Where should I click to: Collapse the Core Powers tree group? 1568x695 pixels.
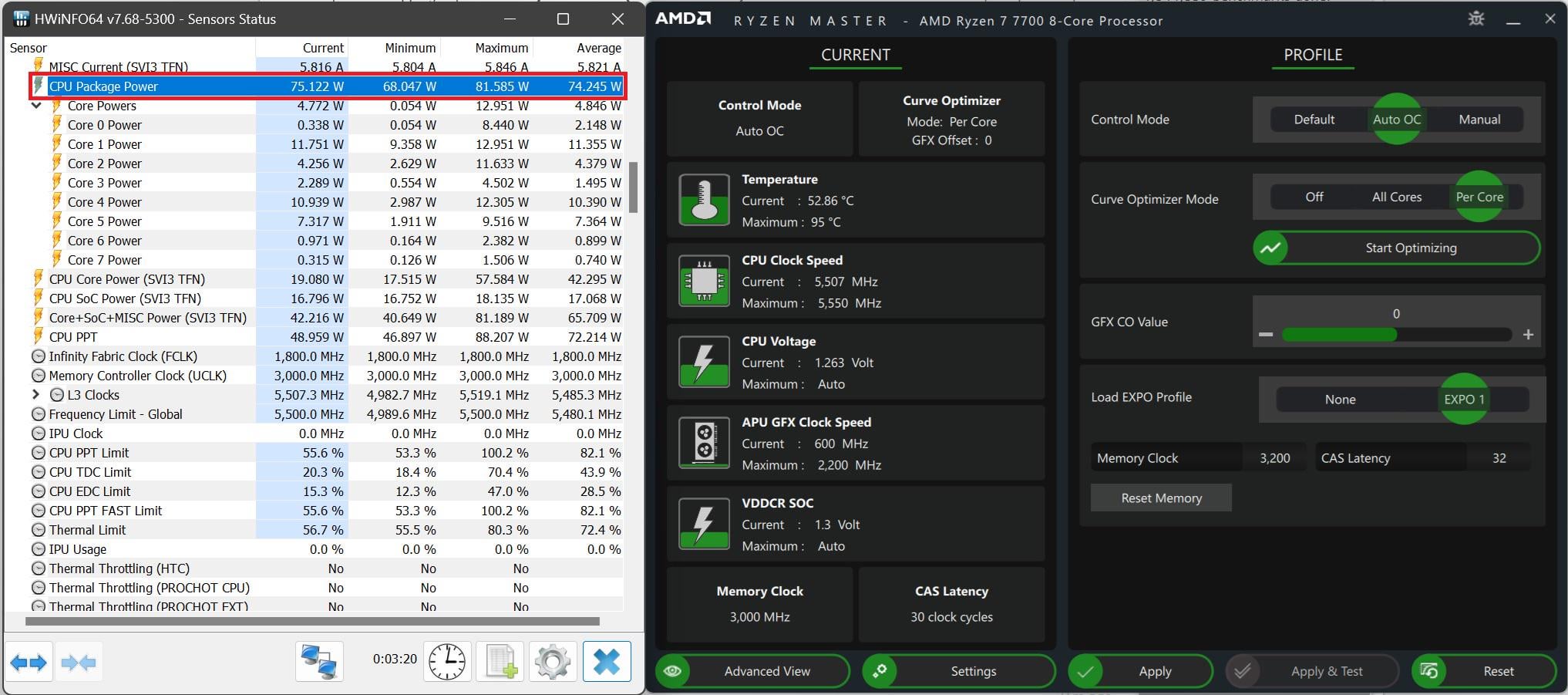[x=36, y=106]
